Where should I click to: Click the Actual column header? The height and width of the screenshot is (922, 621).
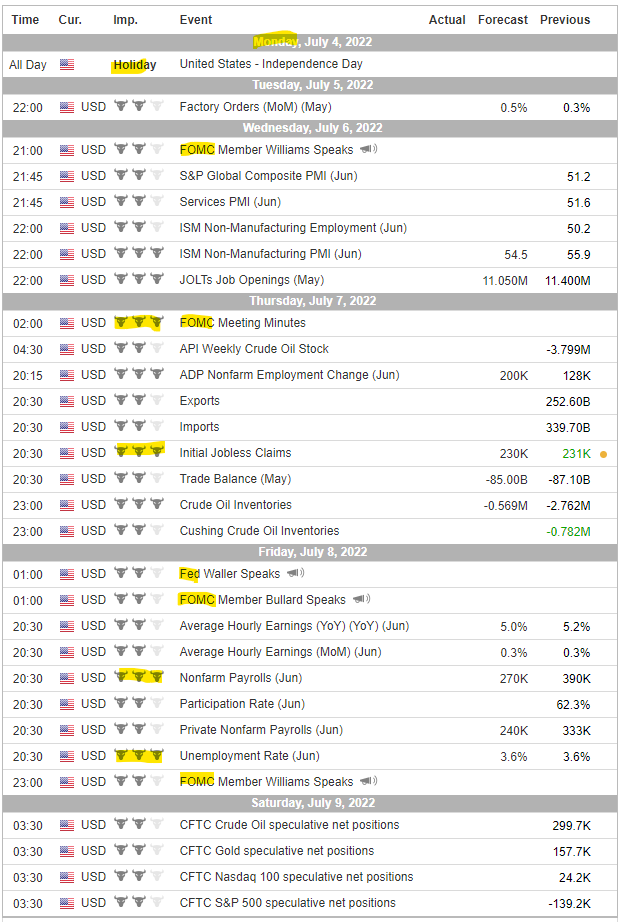[447, 19]
